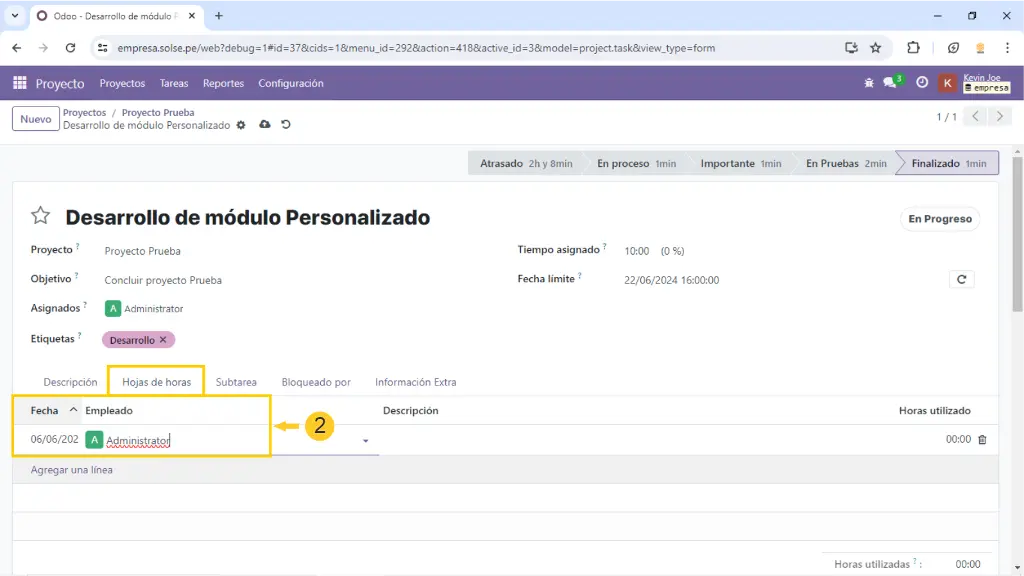Click the debug bug icon
The image size is (1024, 576).
coord(869,83)
